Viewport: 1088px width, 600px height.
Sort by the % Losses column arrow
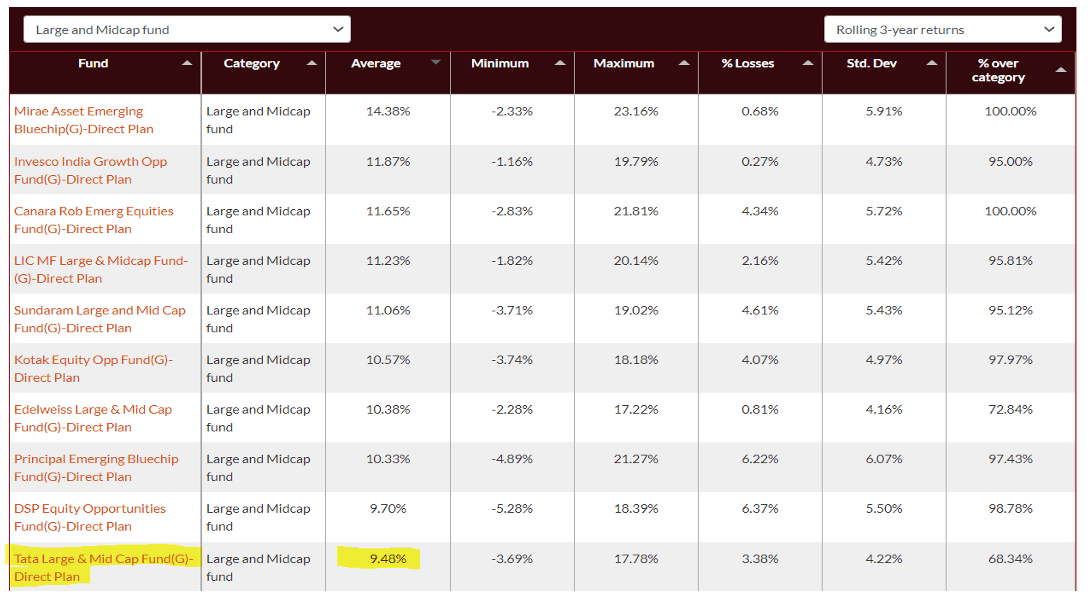click(808, 63)
